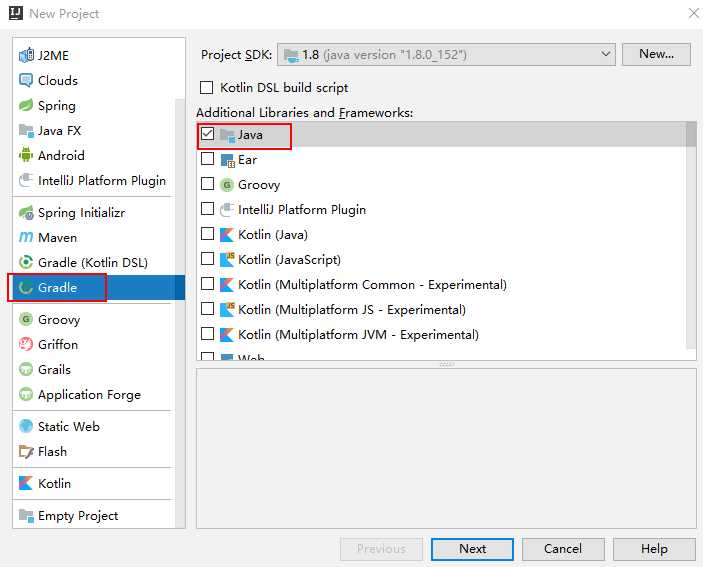Click the Griffon icon
The width and height of the screenshot is (703, 567).
(x=26, y=344)
